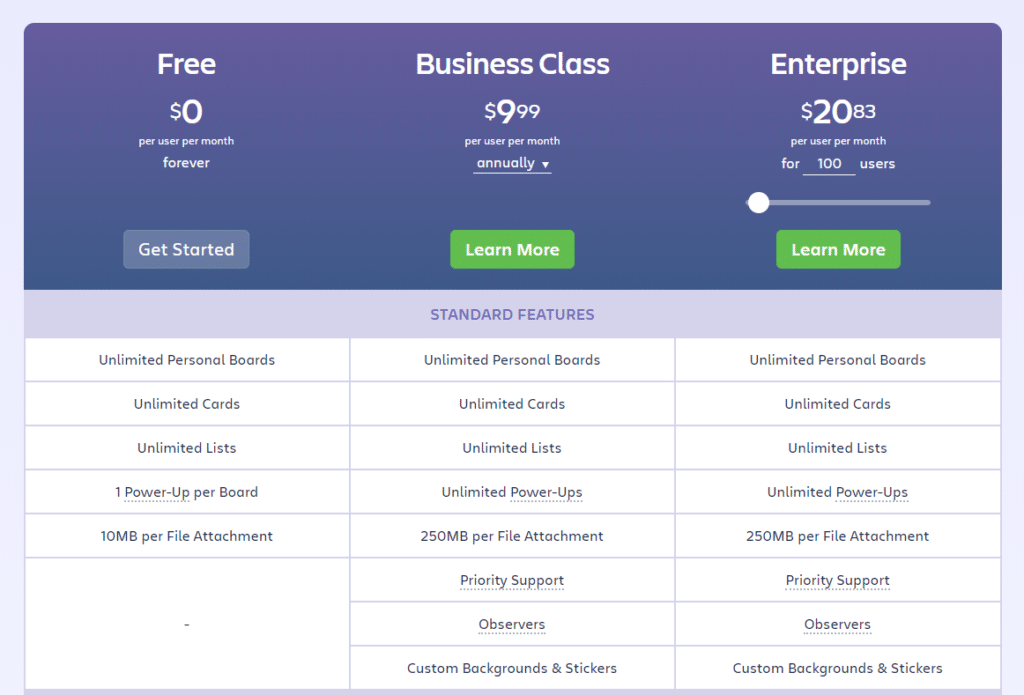Click the Enterprise slider track
The width and height of the screenshot is (1024, 695).
tap(838, 202)
